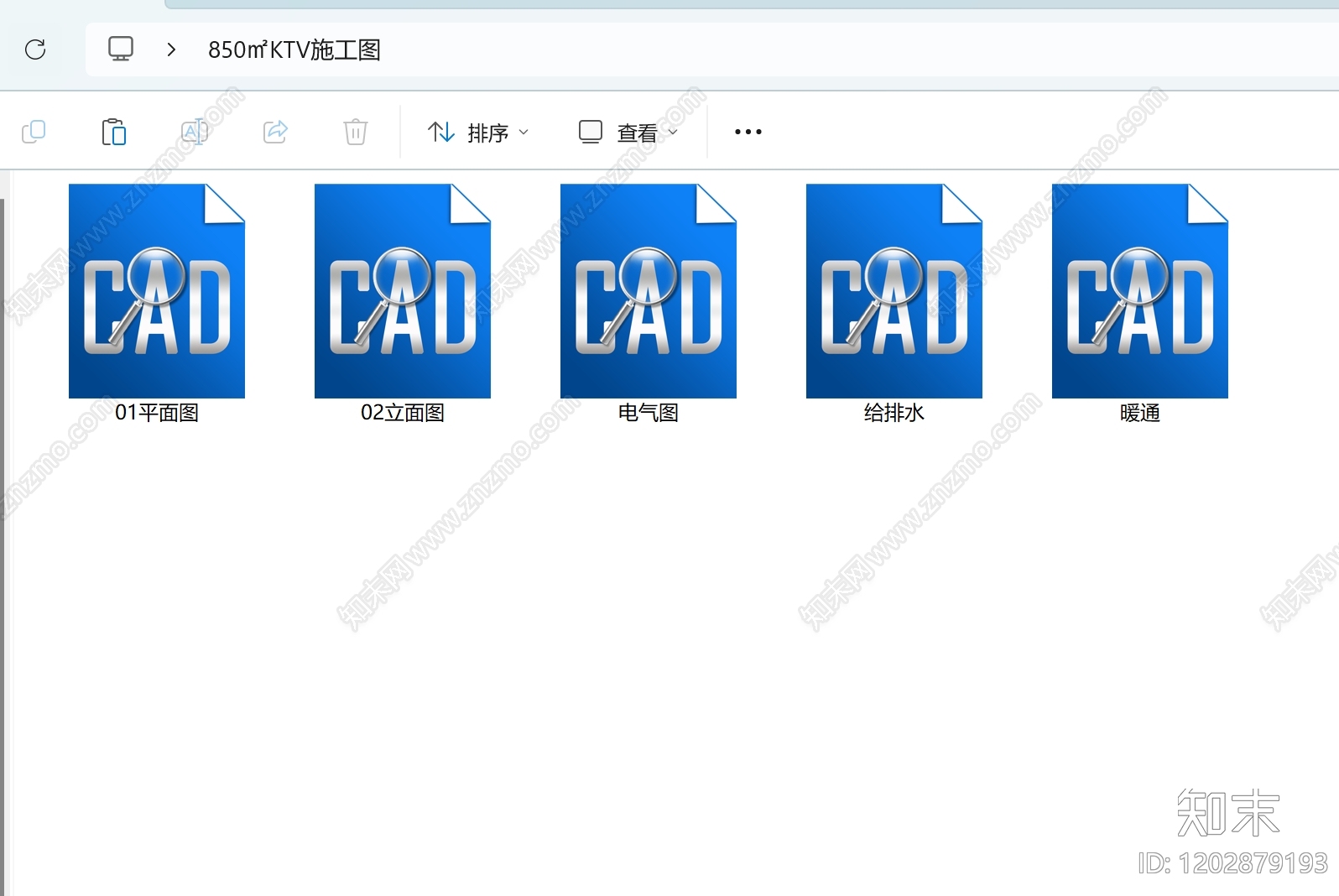Click the share icon in toolbar

275,132
